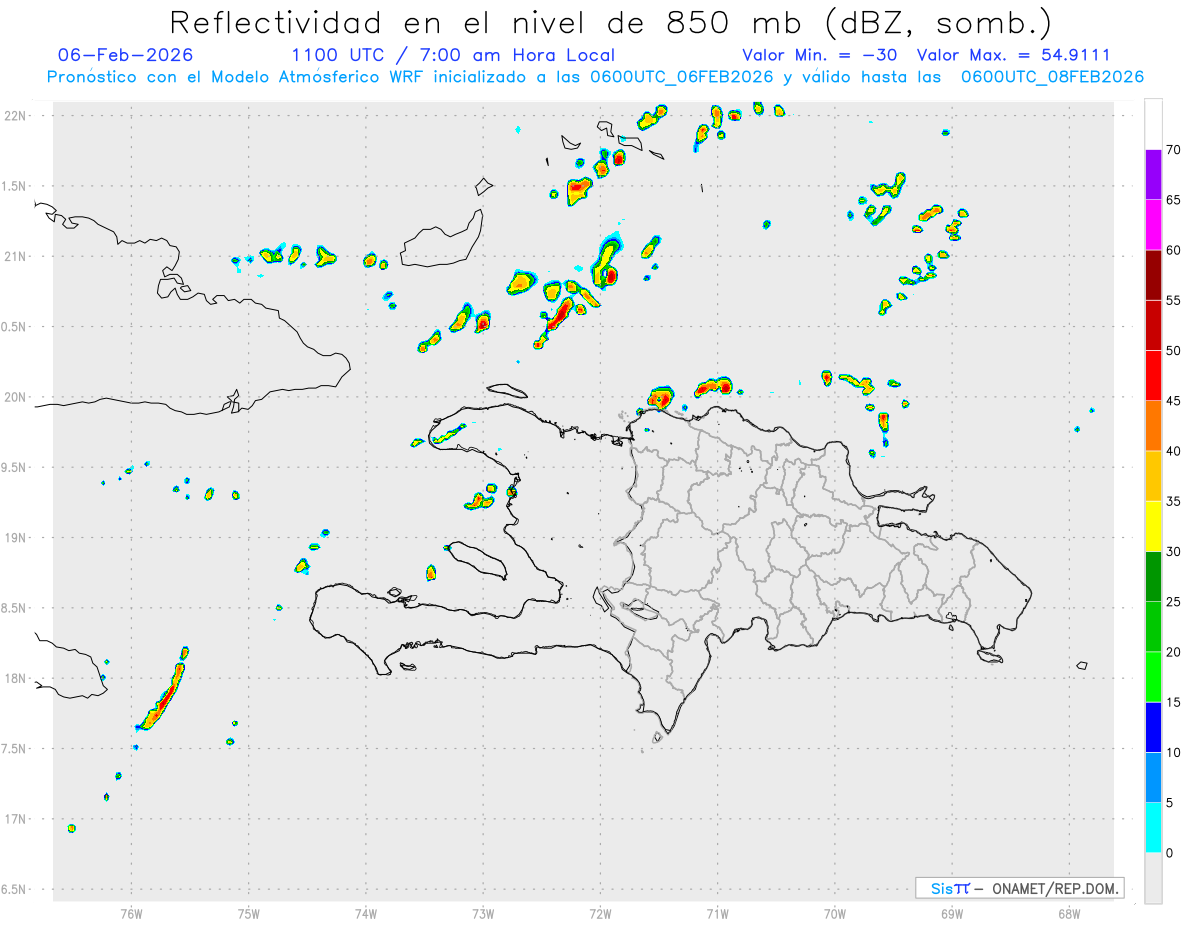
Task: Click the bright green 15-20 dBZ color band
Action: (x=1153, y=677)
